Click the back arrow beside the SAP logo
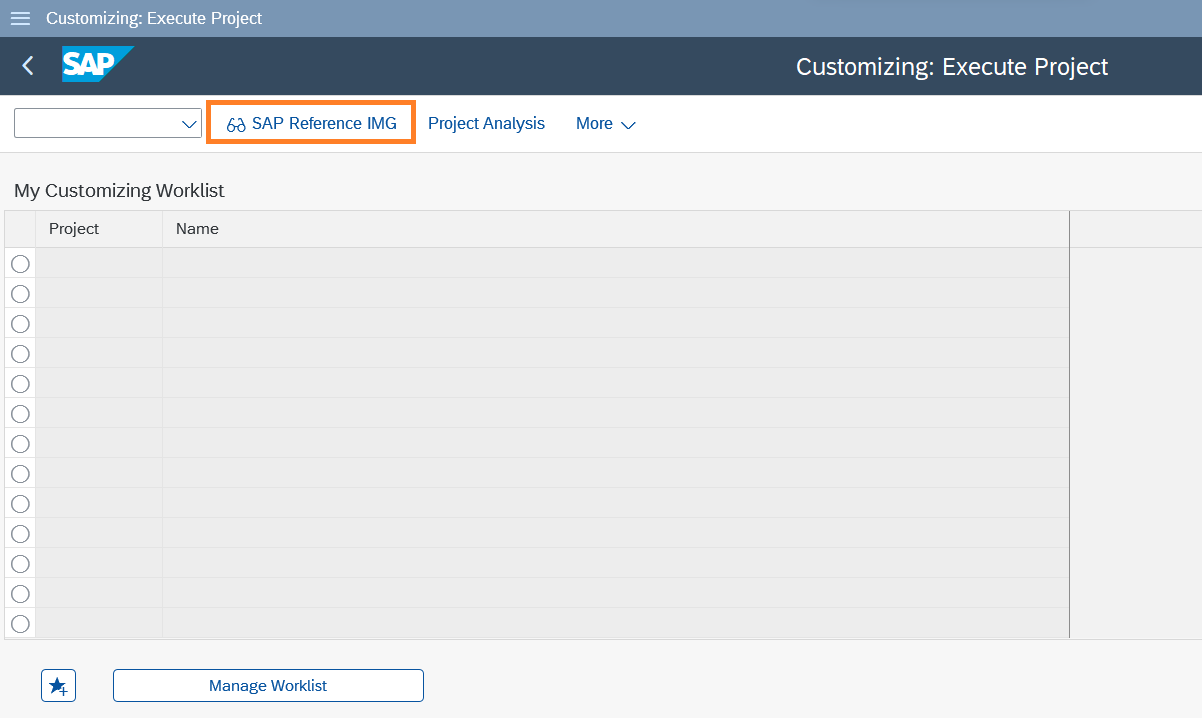Screen dimensions: 1202x718 tap(28, 66)
